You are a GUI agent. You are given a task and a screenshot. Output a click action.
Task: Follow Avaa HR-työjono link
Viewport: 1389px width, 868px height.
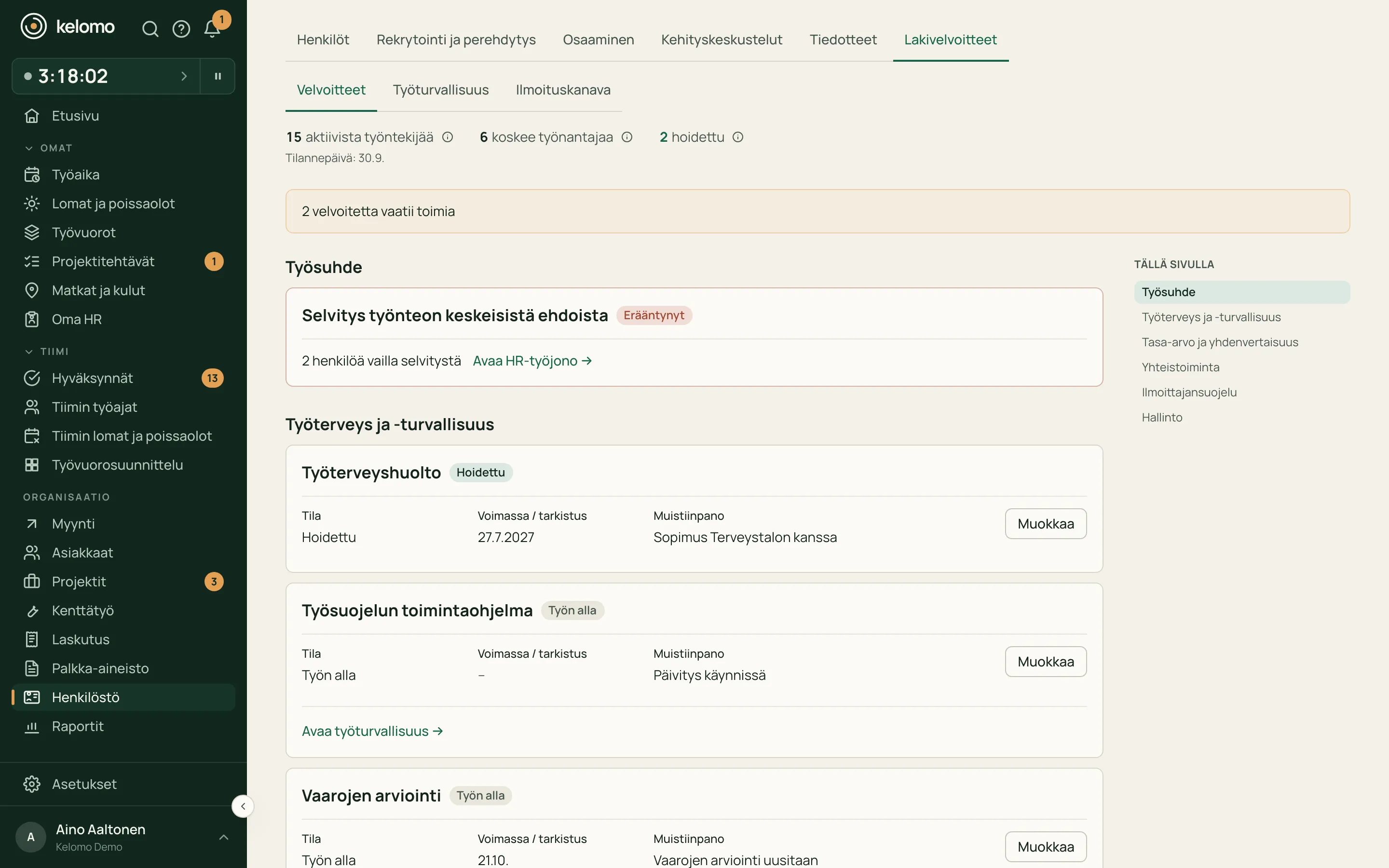532,361
